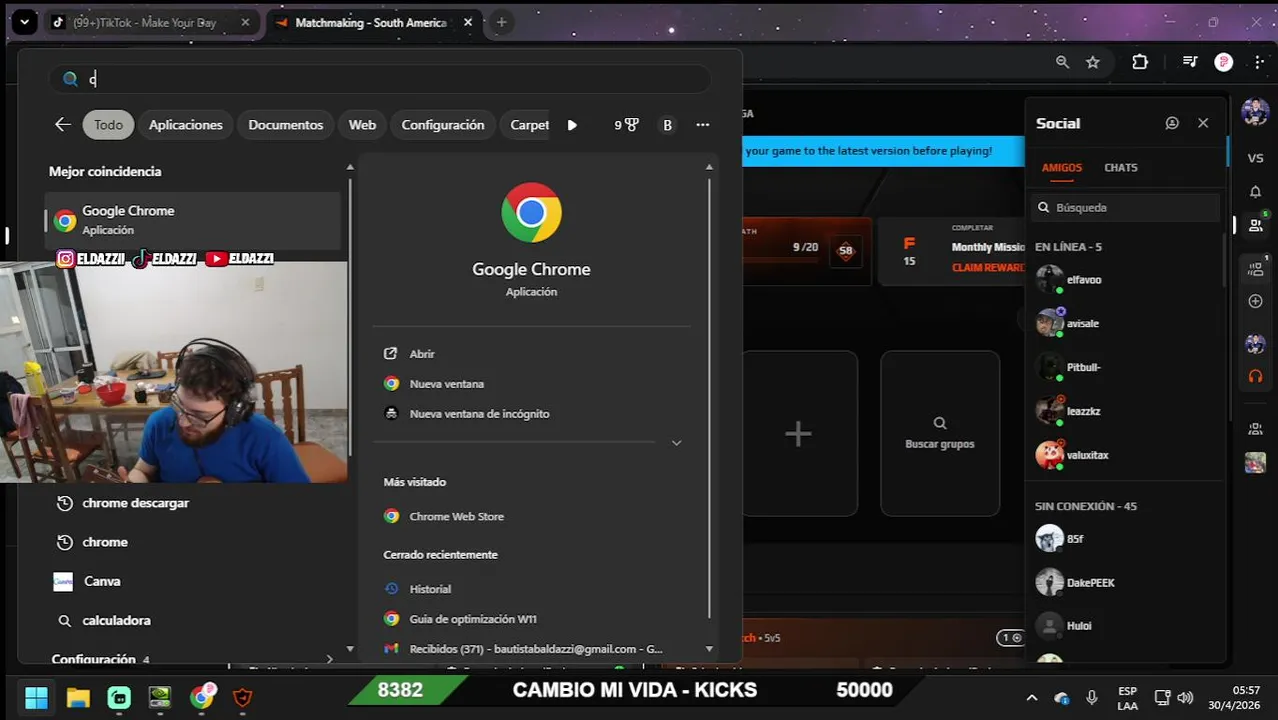Open Google Chrome best match result
This screenshot has width=1278, height=720.
[193, 220]
